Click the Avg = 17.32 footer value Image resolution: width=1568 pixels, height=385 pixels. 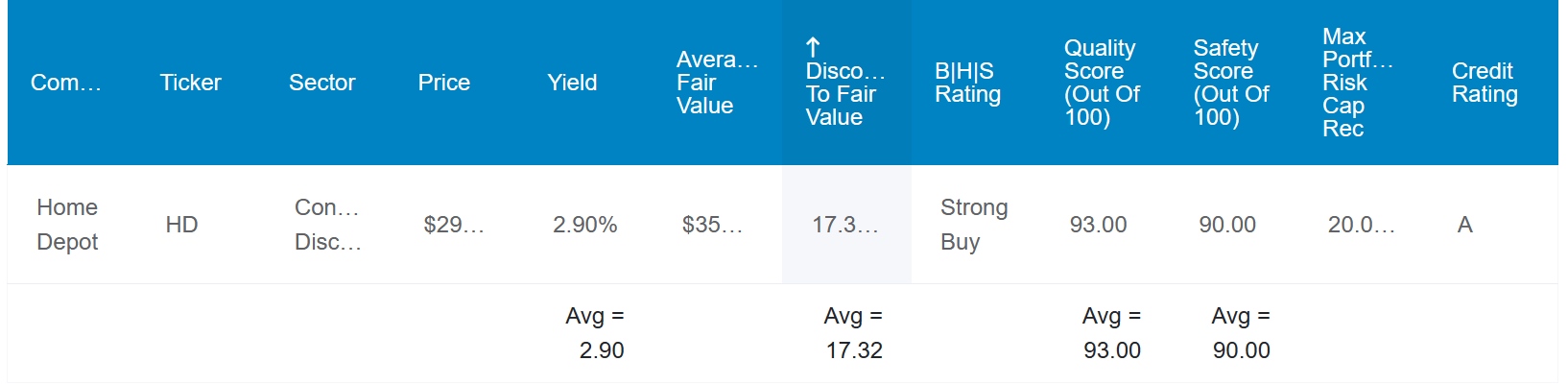(x=853, y=333)
